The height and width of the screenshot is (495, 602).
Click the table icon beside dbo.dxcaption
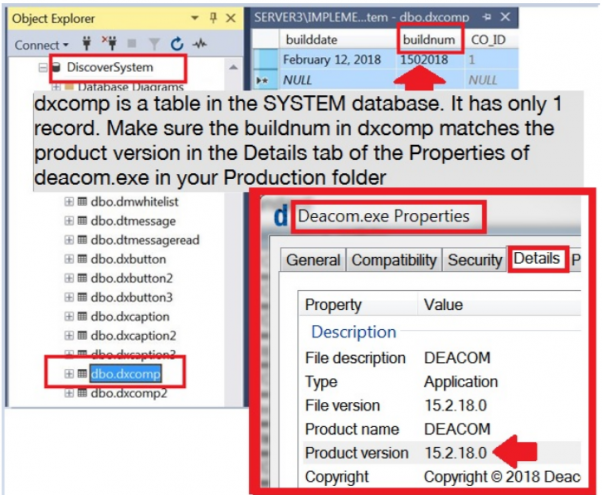pos(82,316)
